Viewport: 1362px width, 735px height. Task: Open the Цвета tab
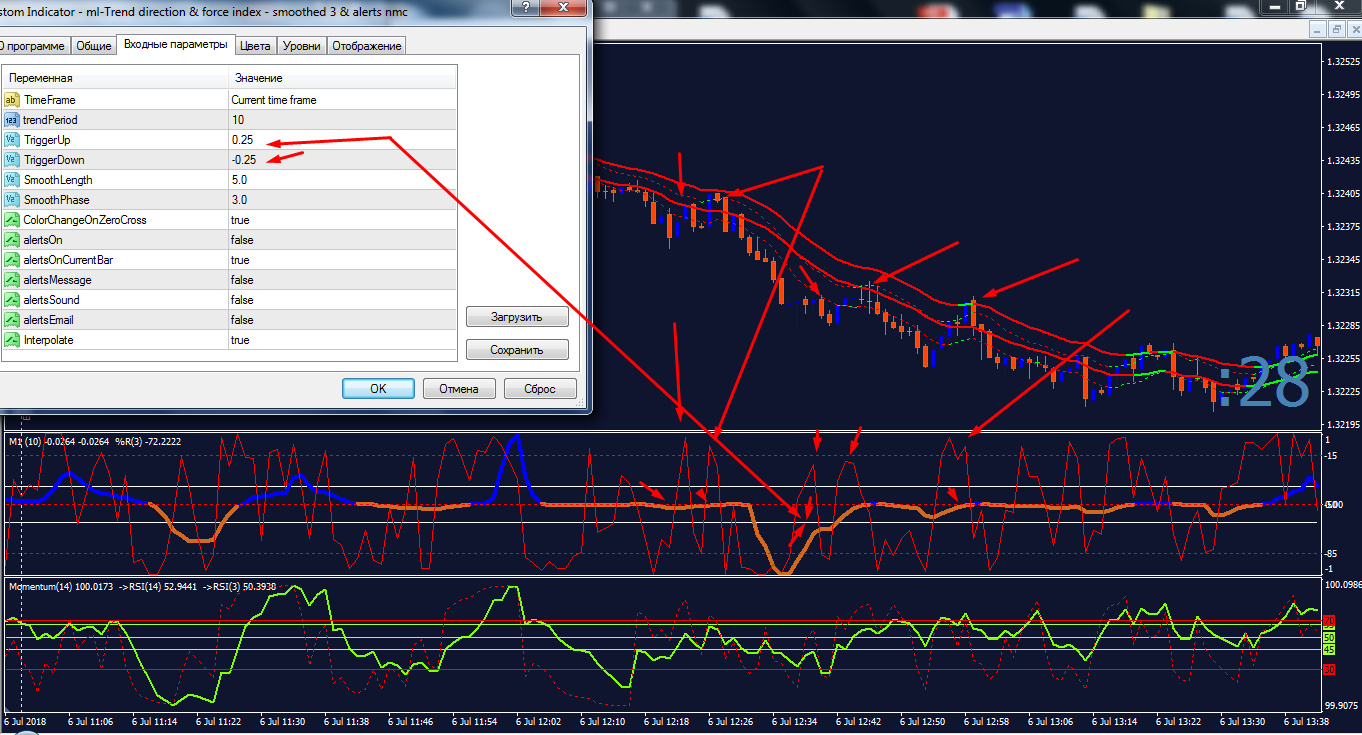(255, 46)
